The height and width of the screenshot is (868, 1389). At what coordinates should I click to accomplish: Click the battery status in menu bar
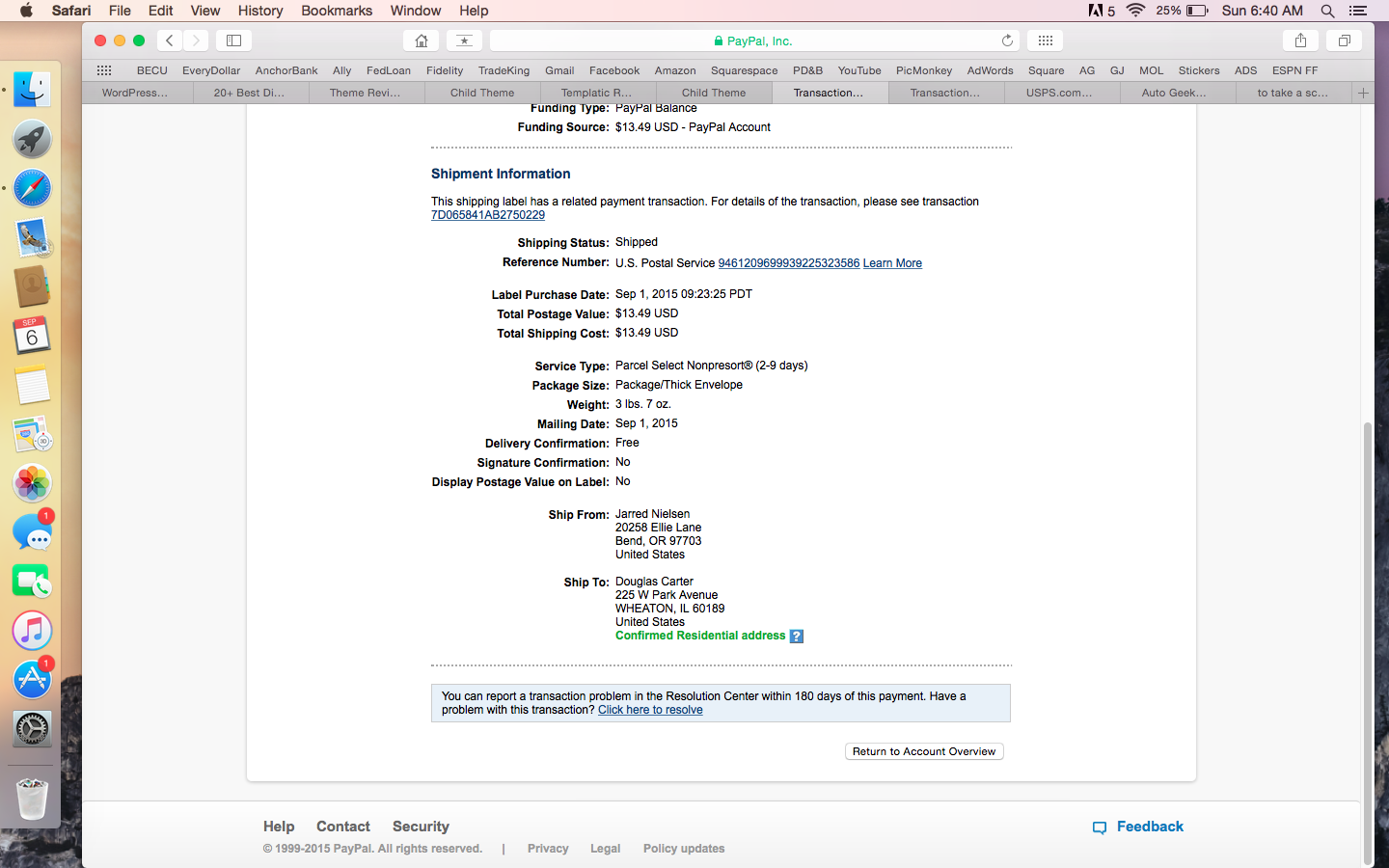(1182, 11)
